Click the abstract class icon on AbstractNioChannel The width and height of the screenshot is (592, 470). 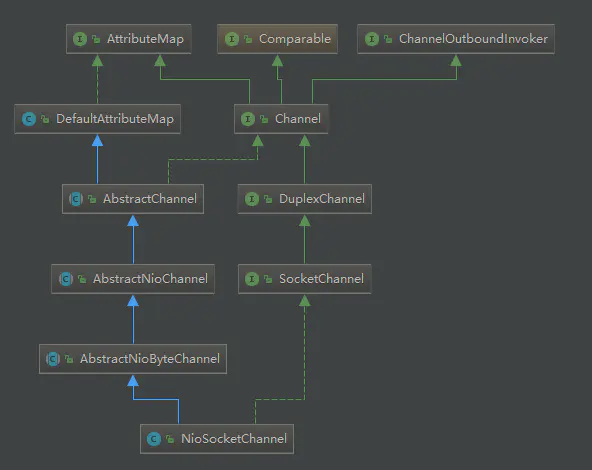click(66, 279)
